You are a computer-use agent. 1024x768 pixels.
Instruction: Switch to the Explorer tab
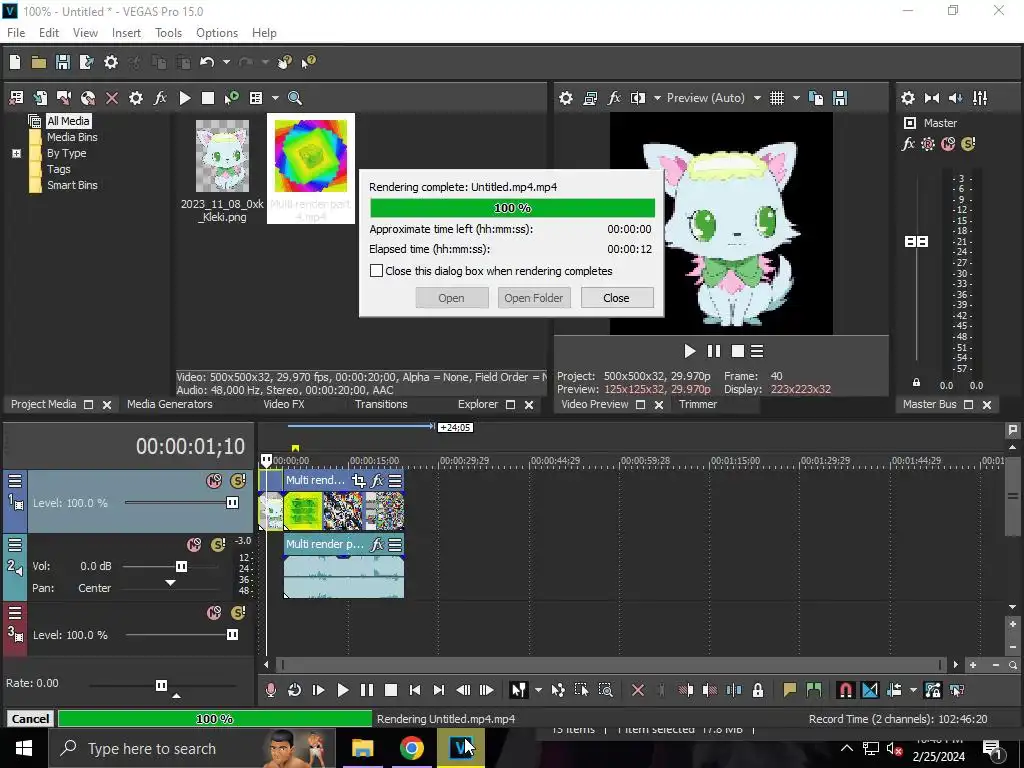tap(477, 404)
